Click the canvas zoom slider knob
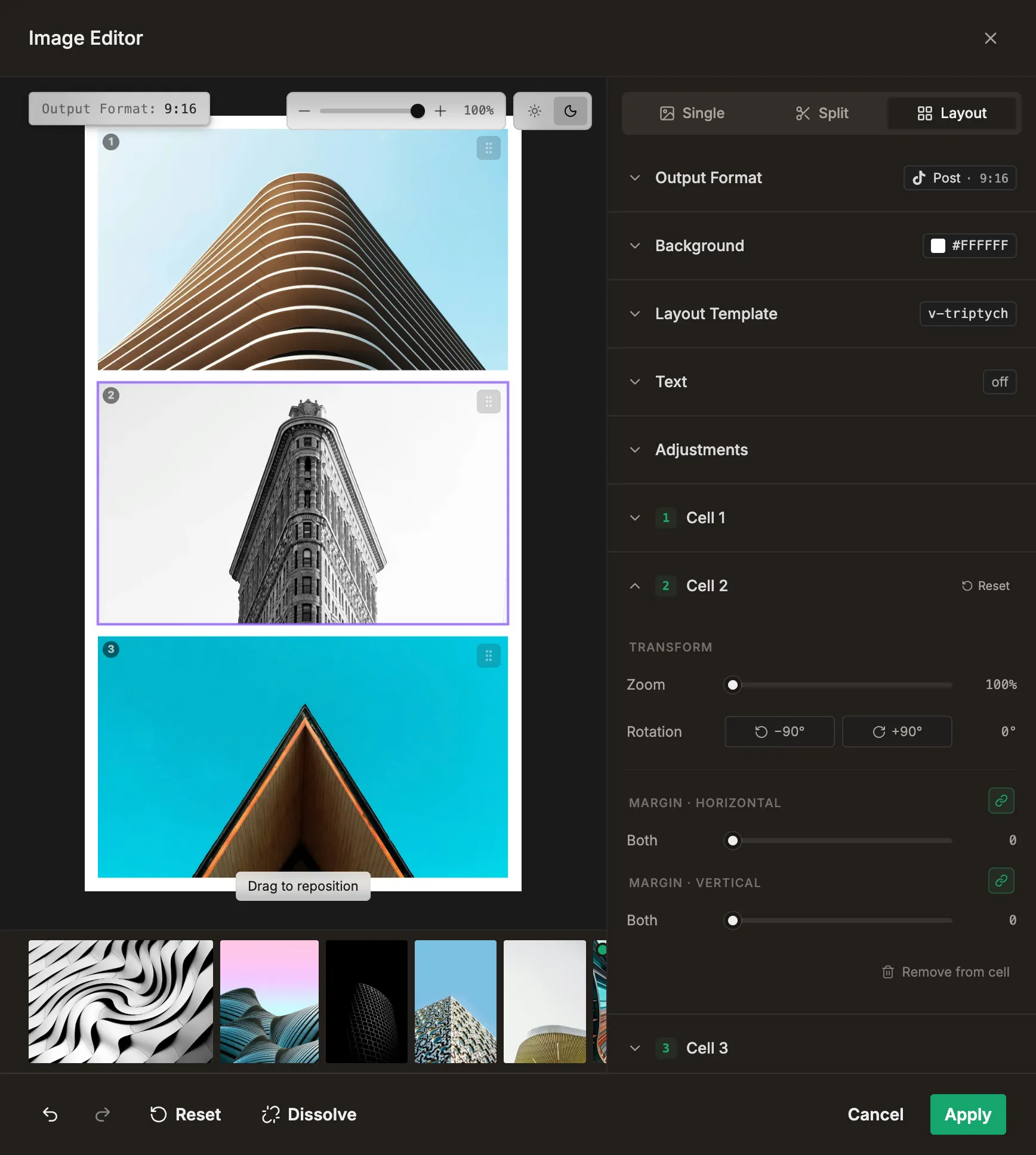 418,111
